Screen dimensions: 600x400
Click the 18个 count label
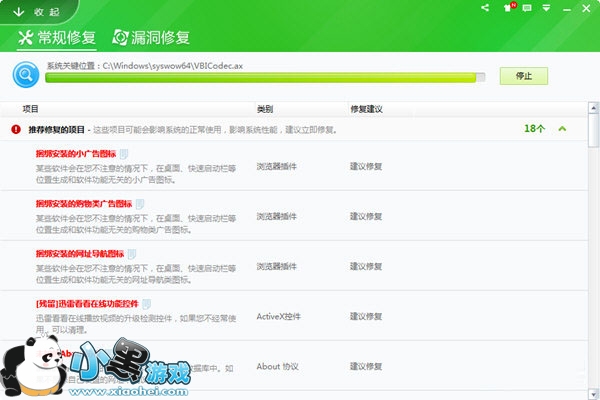tap(534, 129)
